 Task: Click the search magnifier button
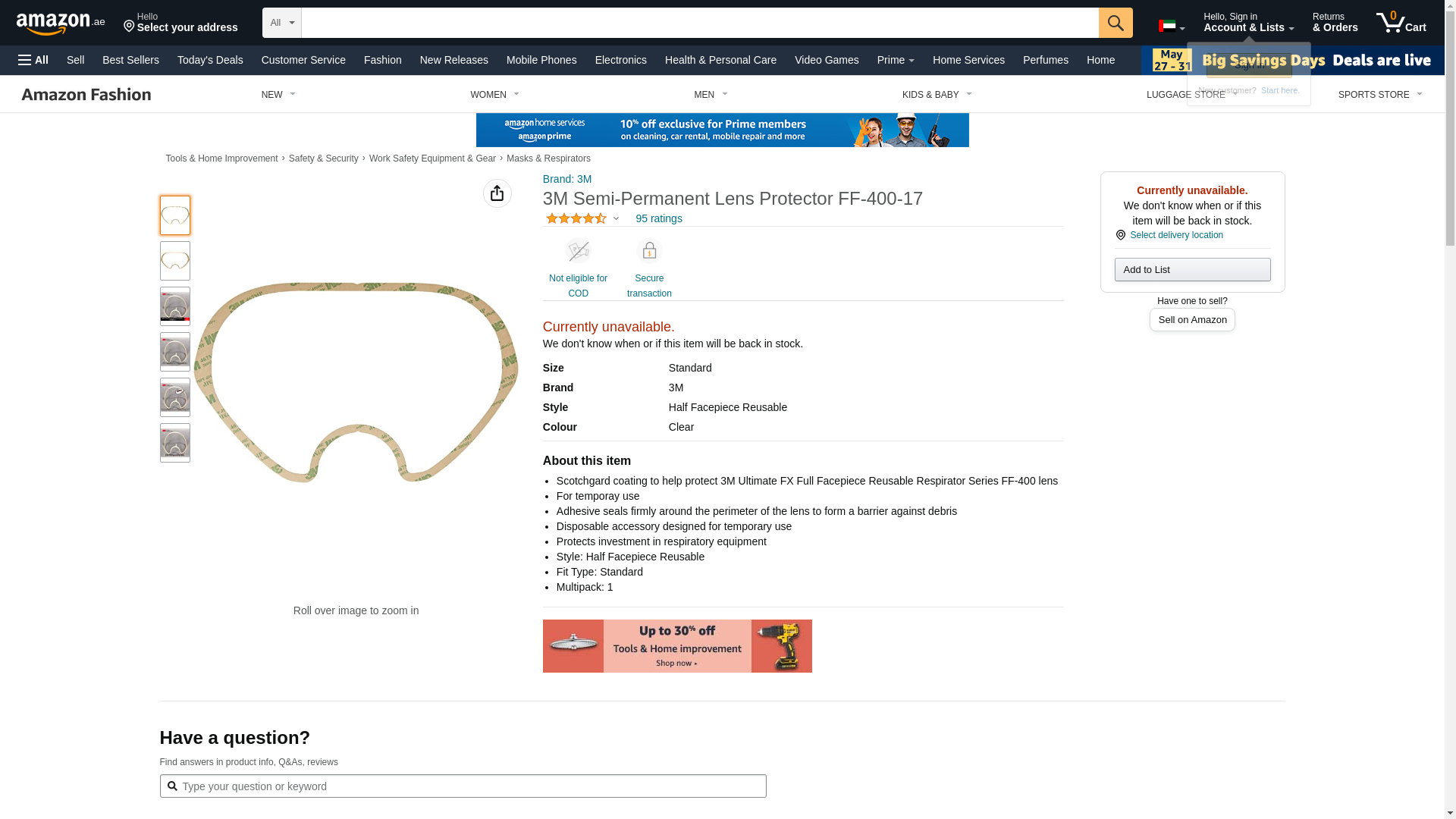(1115, 23)
